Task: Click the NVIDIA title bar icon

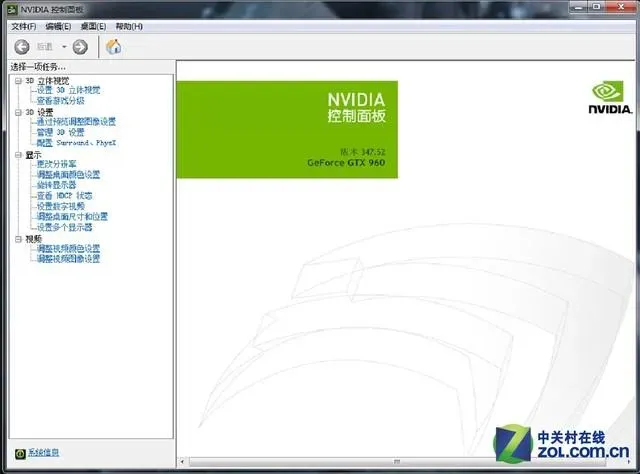Action: [12, 9]
